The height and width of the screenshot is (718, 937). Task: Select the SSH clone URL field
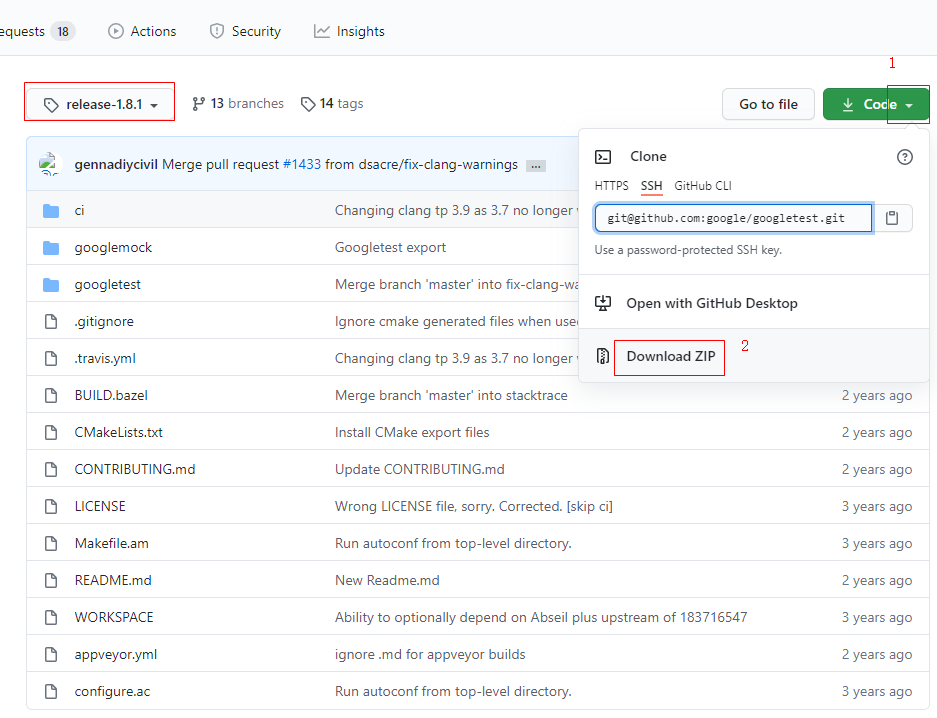(x=733, y=218)
